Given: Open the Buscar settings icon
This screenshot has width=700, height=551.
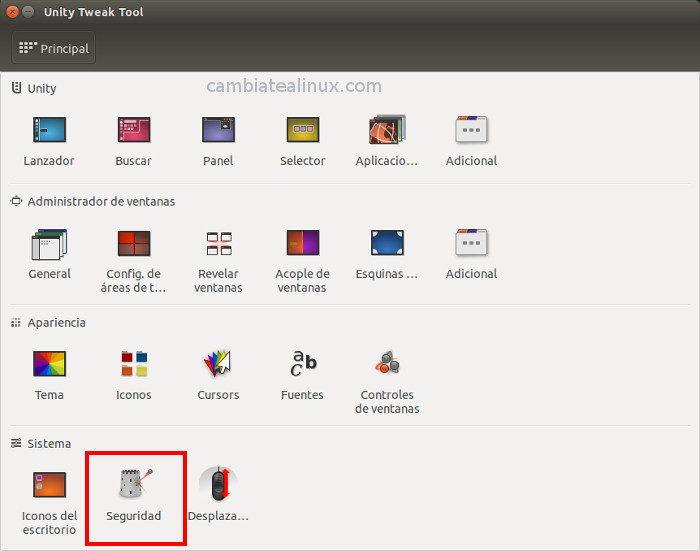Looking at the screenshot, I should tap(133, 130).
